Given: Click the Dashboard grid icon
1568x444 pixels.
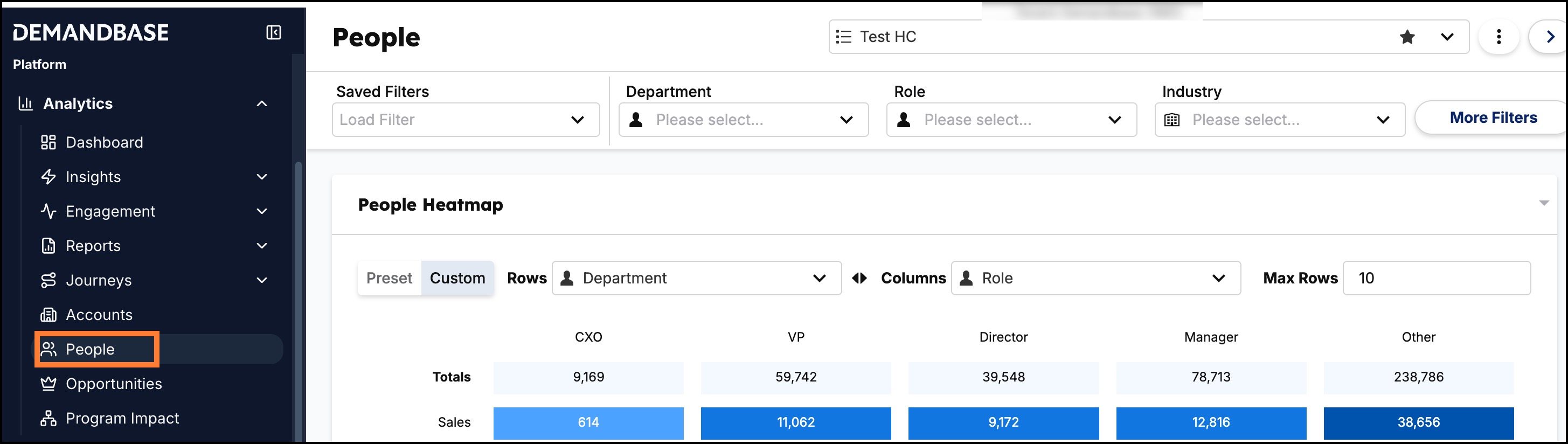Looking at the screenshot, I should (48, 142).
